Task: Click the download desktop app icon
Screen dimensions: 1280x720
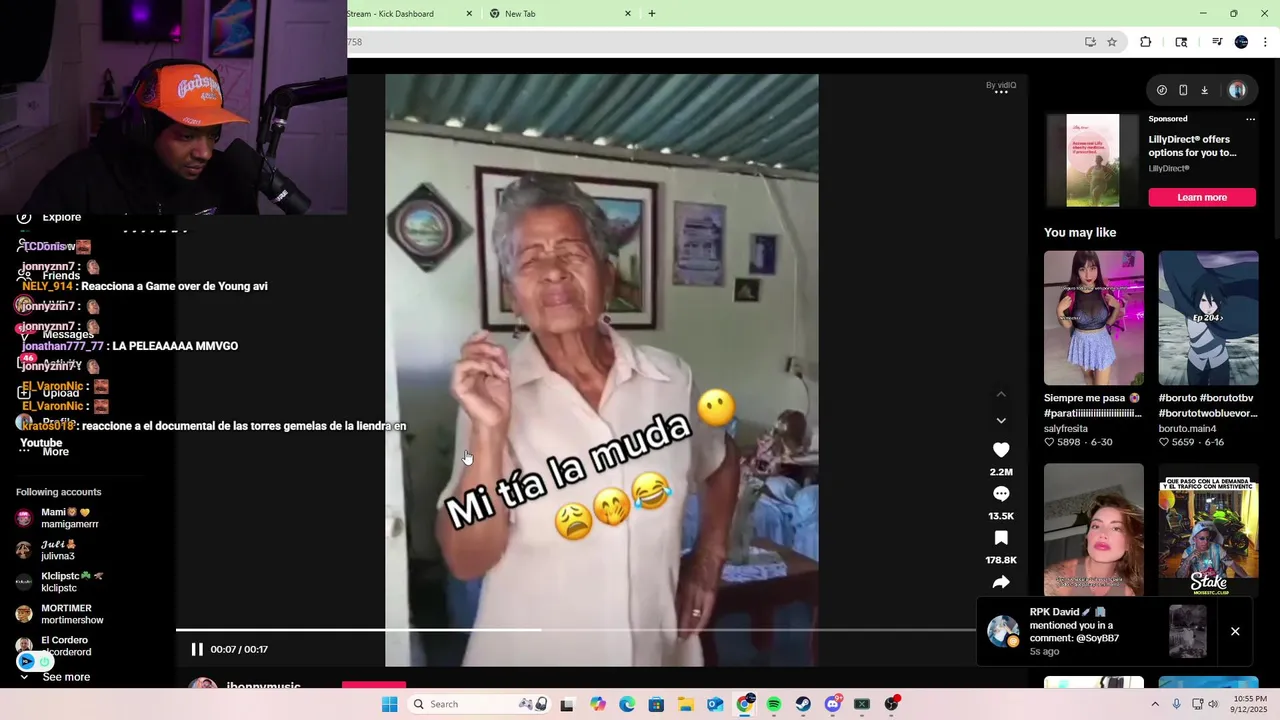Action: click(1204, 90)
